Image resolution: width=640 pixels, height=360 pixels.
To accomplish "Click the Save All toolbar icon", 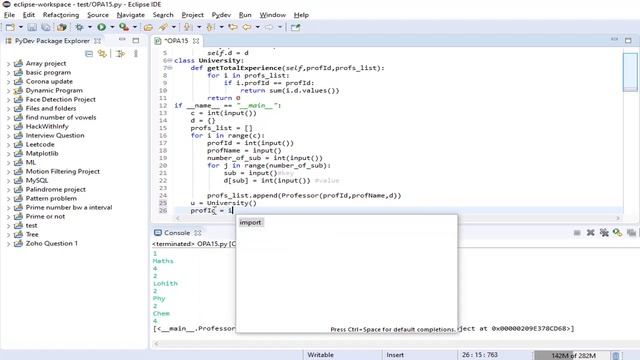I will point(46,27).
